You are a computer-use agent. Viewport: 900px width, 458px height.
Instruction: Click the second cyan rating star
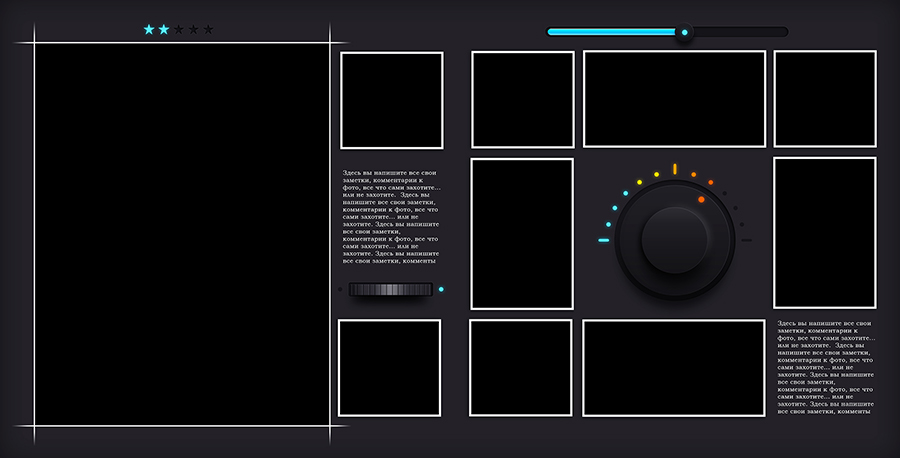click(x=164, y=29)
